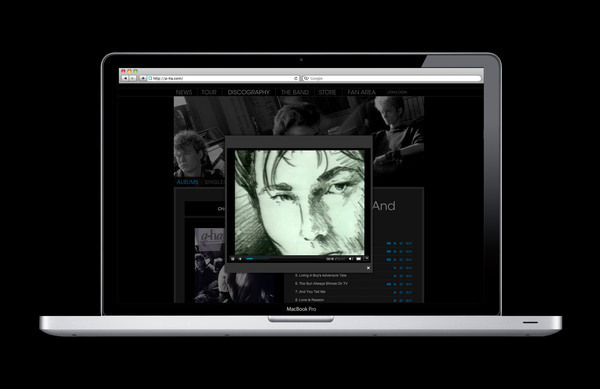The height and width of the screenshot is (389, 600).
Task: Close the video overlay with the X
Action: coord(368,268)
